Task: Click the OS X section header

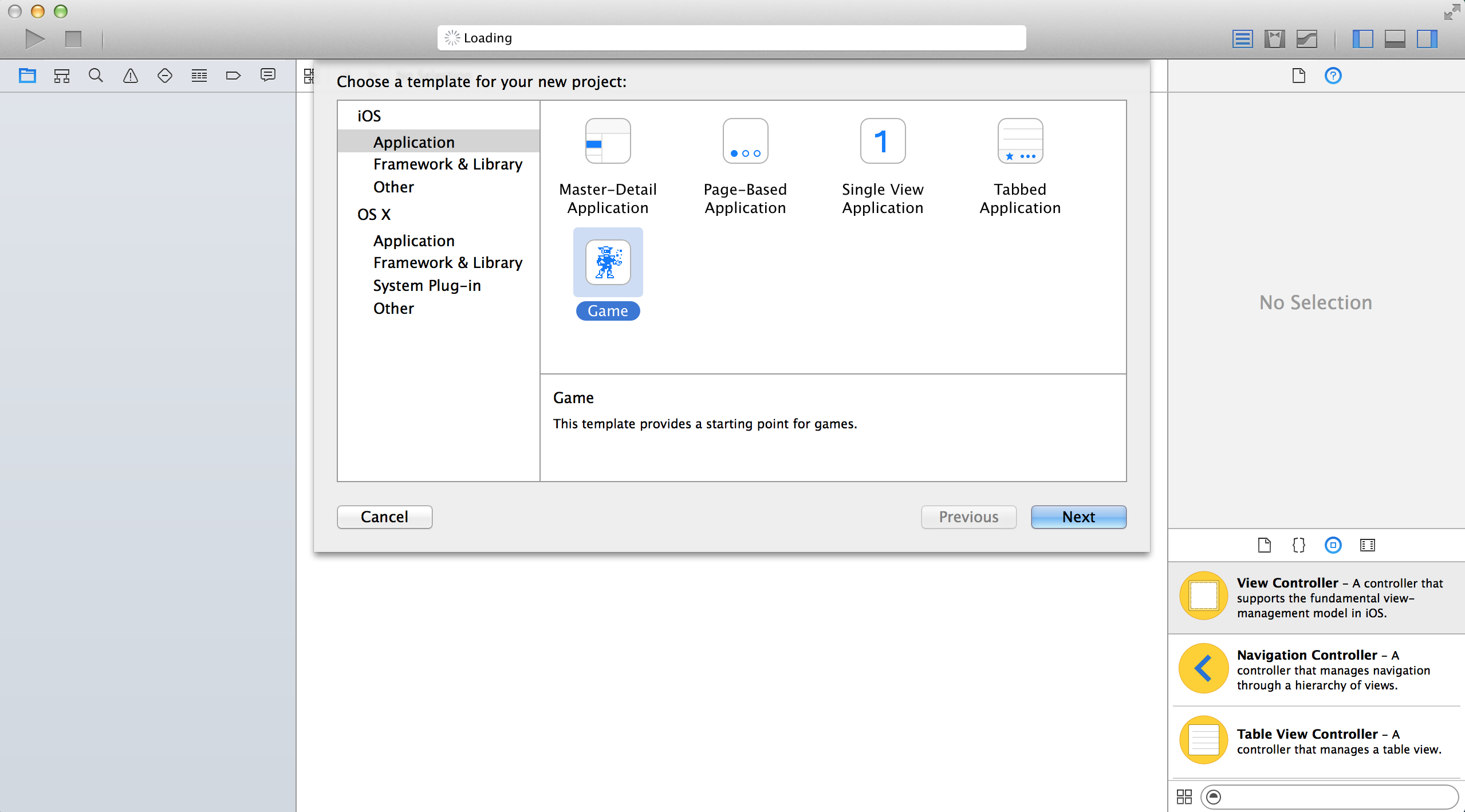Action: [x=374, y=214]
